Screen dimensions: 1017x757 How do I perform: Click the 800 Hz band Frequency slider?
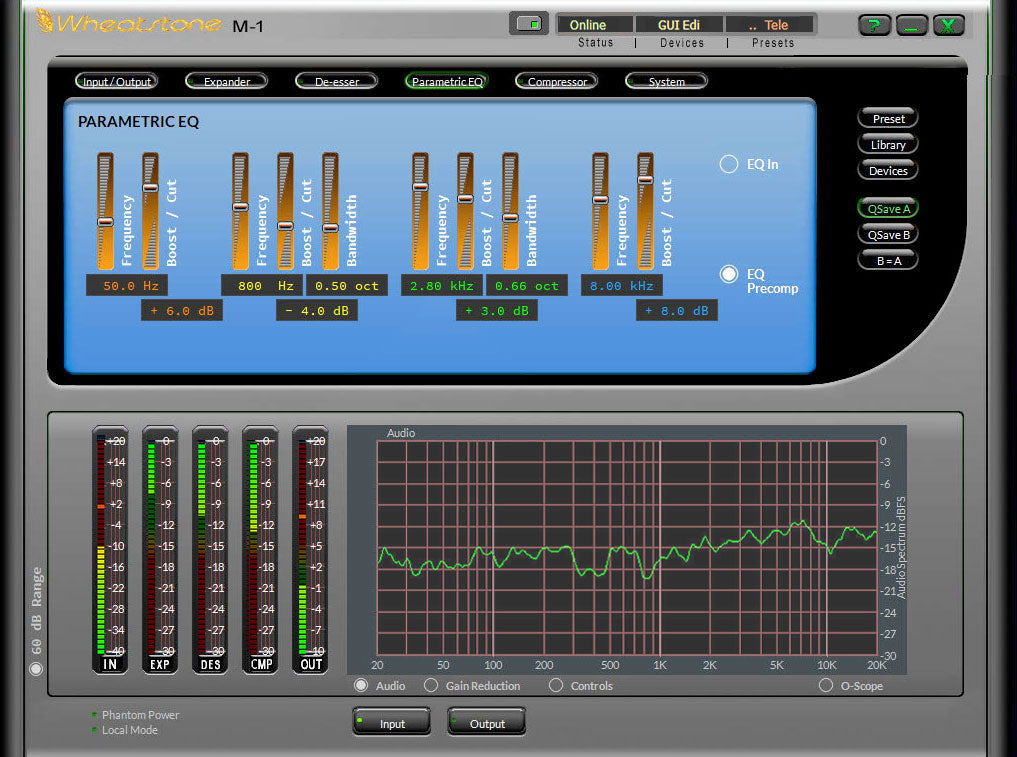(x=240, y=211)
